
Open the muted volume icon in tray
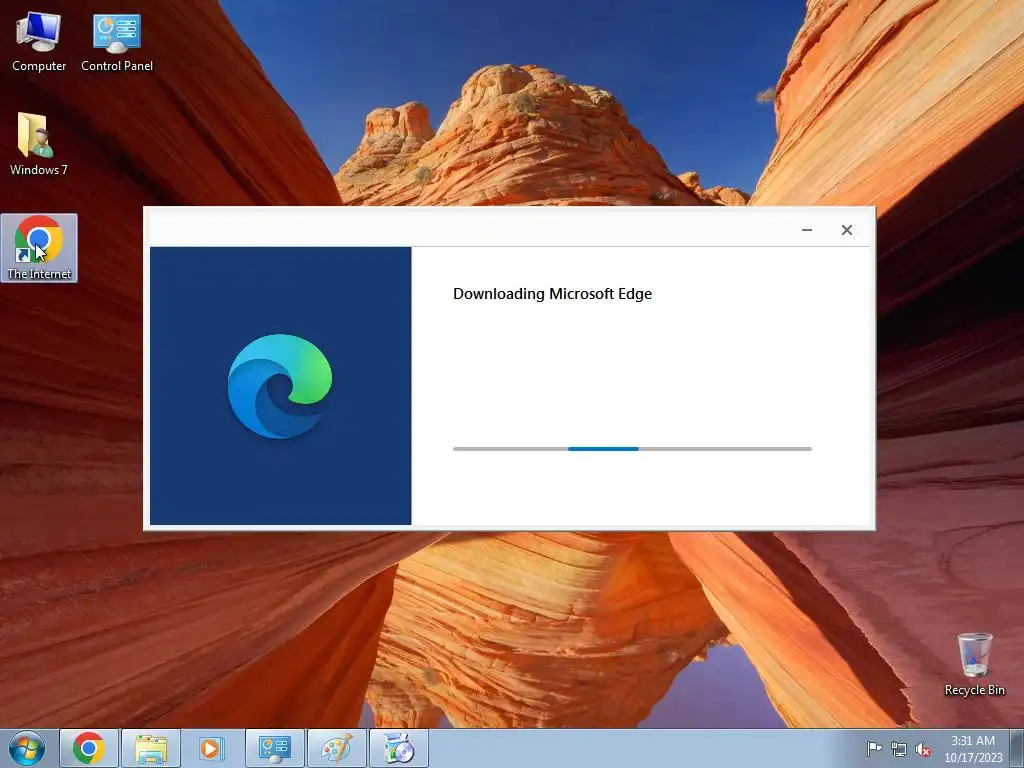923,749
